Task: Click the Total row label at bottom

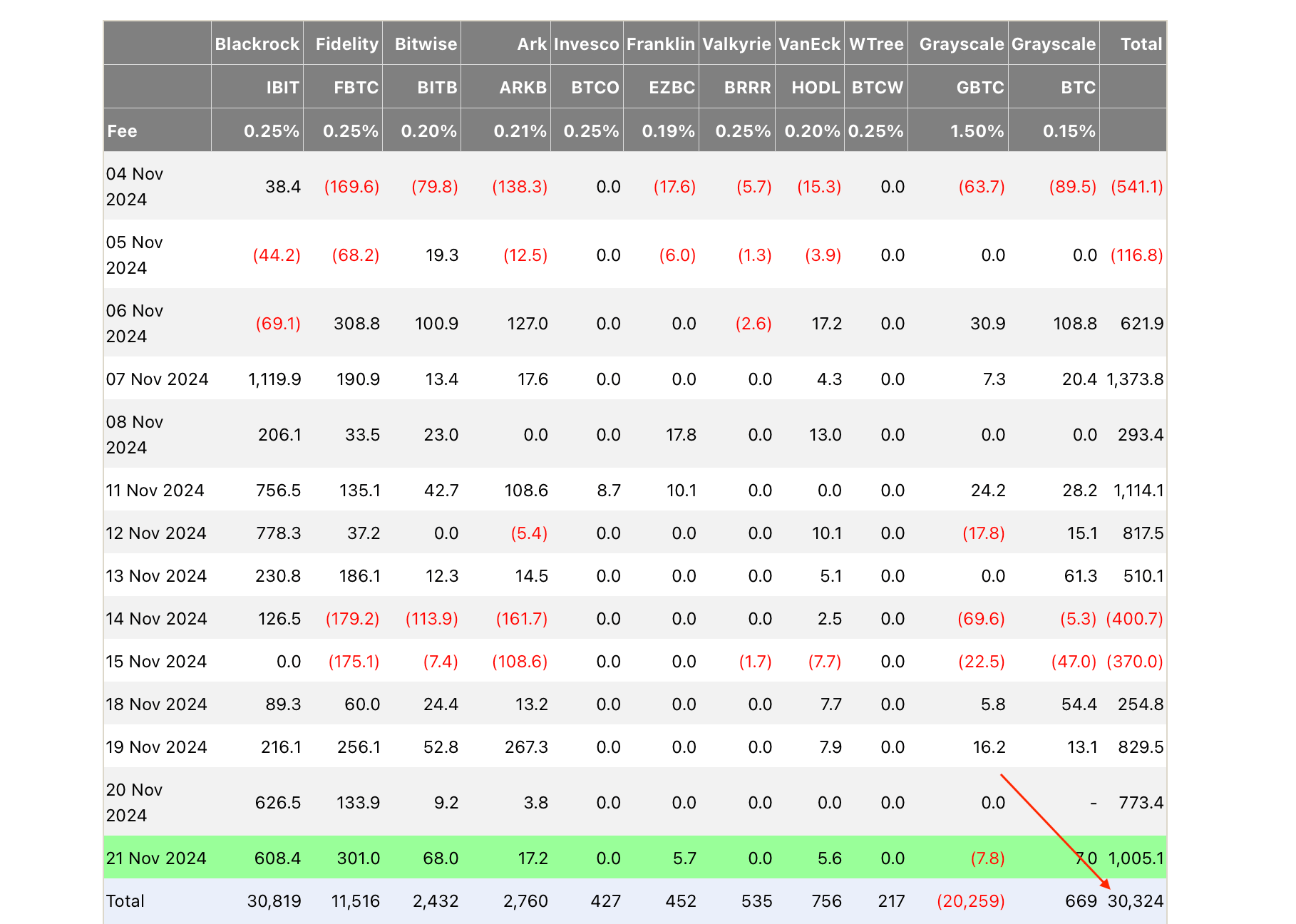Action: [125, 901]
